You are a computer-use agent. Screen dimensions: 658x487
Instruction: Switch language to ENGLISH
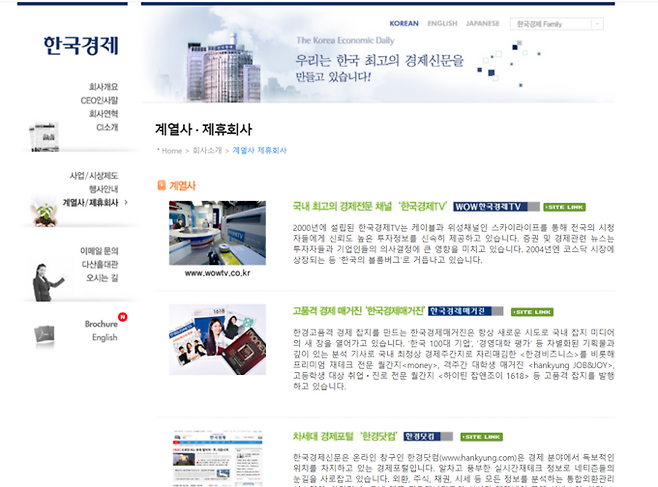tap(442, 23)
